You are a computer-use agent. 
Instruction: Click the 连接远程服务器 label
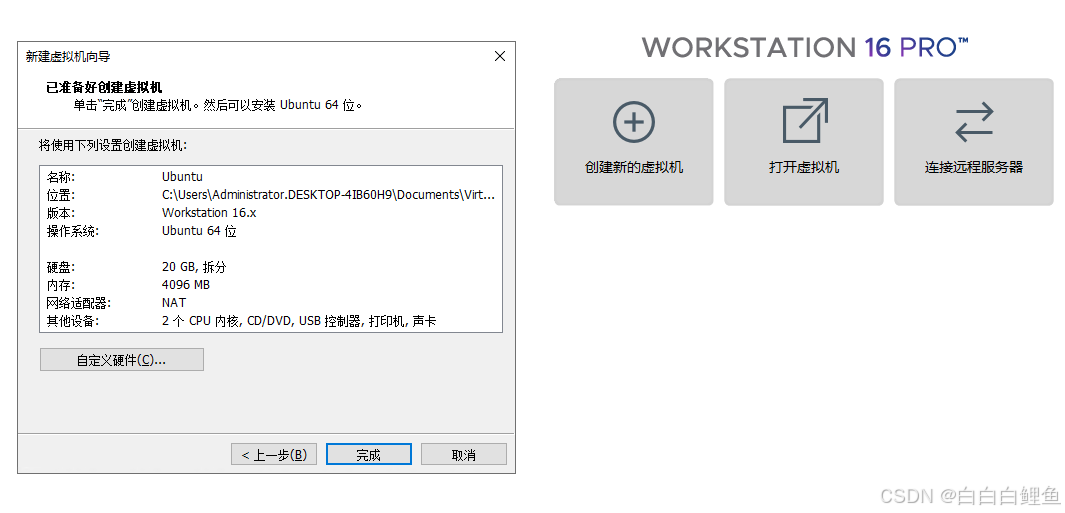(x=973, y=167)
